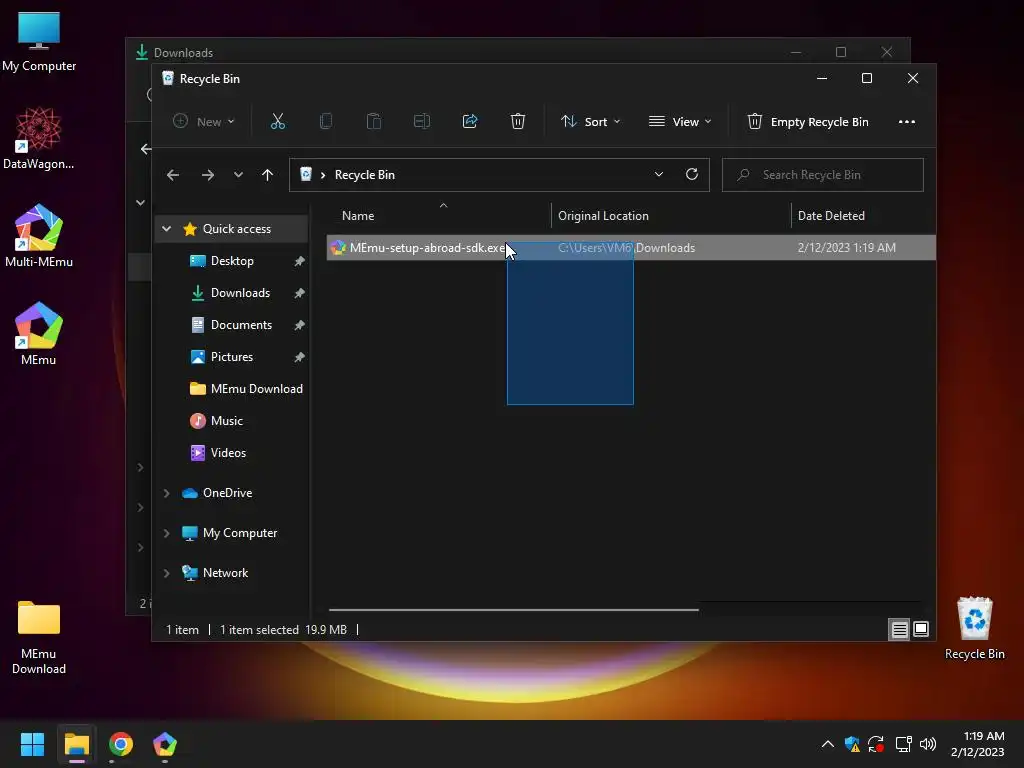Open My Computer desktop icon
The width and height of the screenshot is (1024, 768).
(x=39, y=41)
